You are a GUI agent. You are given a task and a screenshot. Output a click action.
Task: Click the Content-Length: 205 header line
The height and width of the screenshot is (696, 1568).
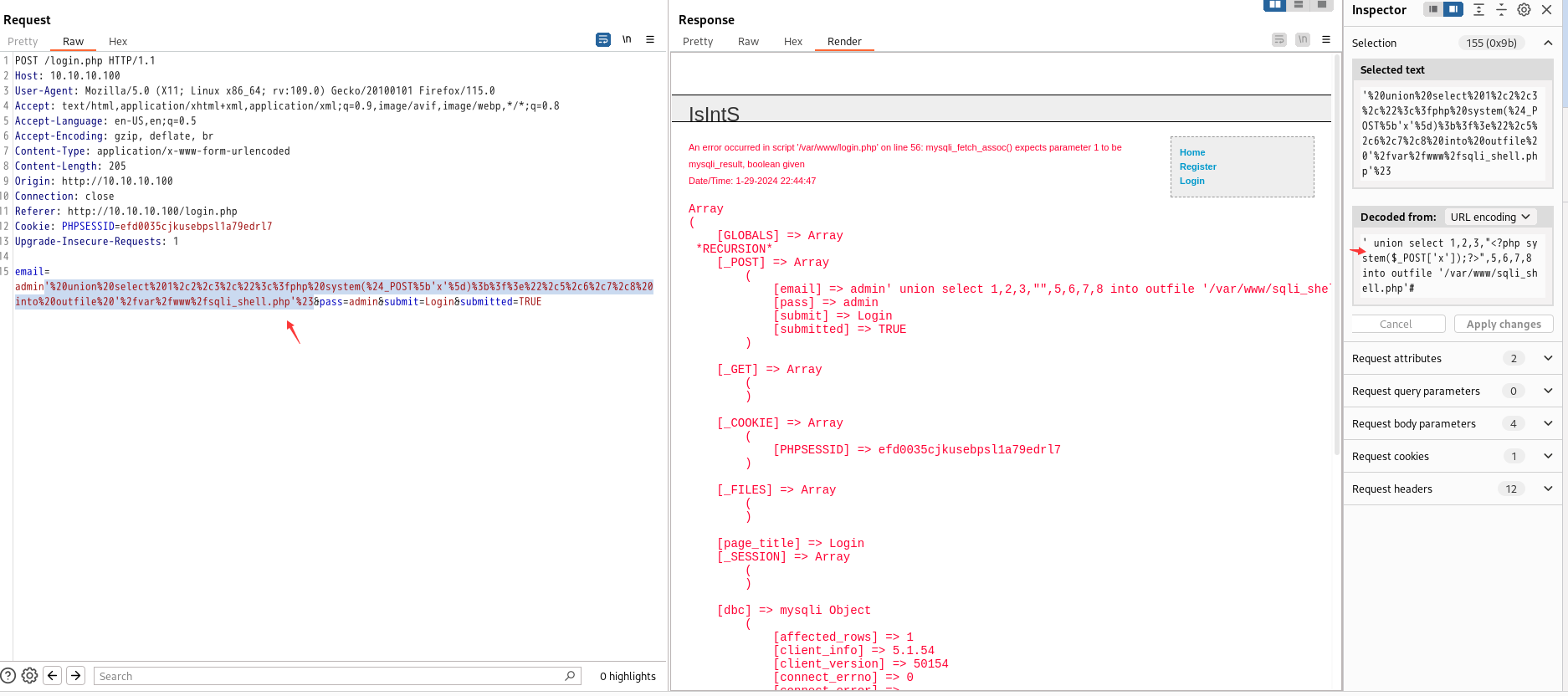[70, 166]
